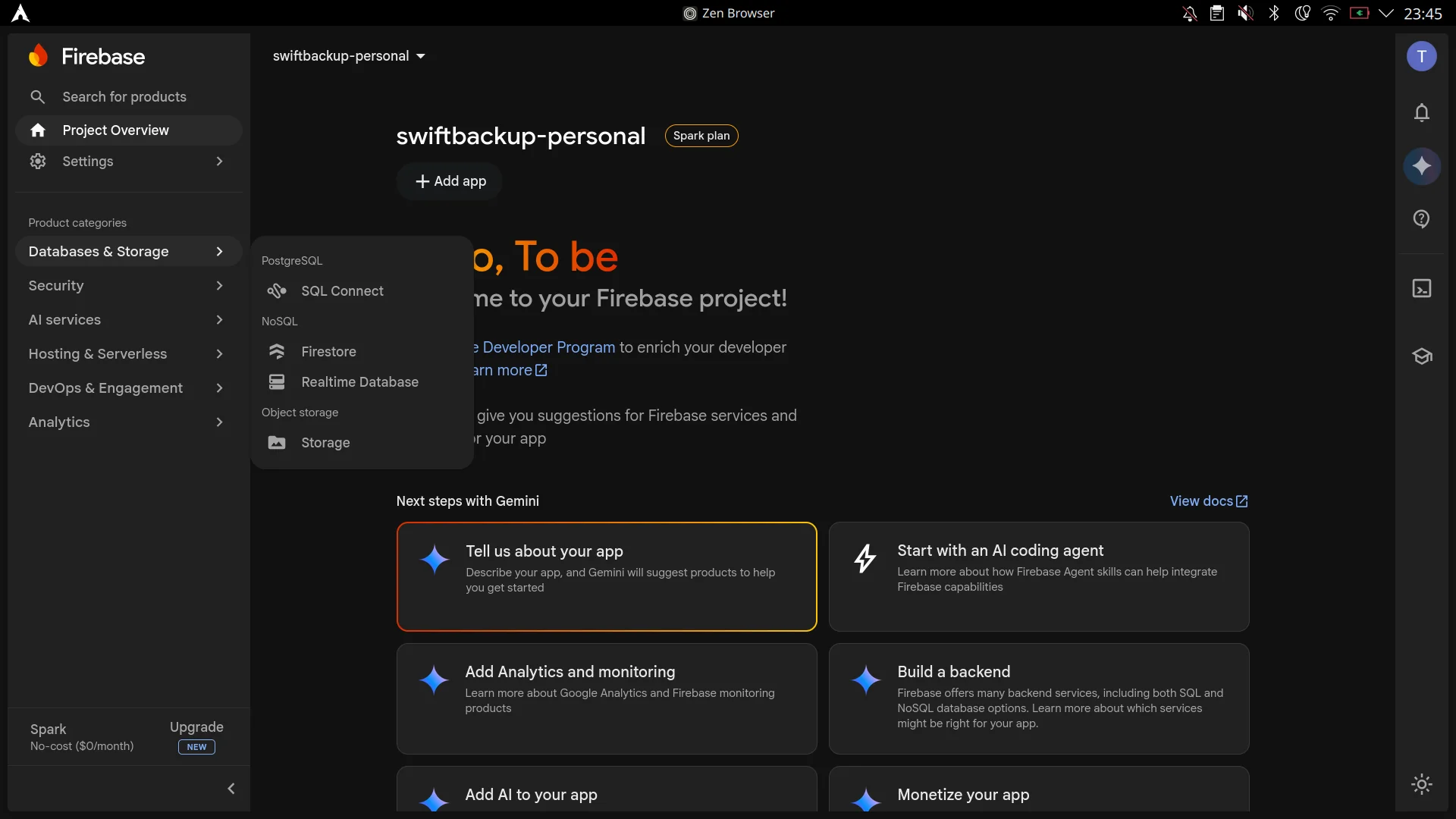
Task: Open the Add AI to your app card
Action: click(607, 789)
